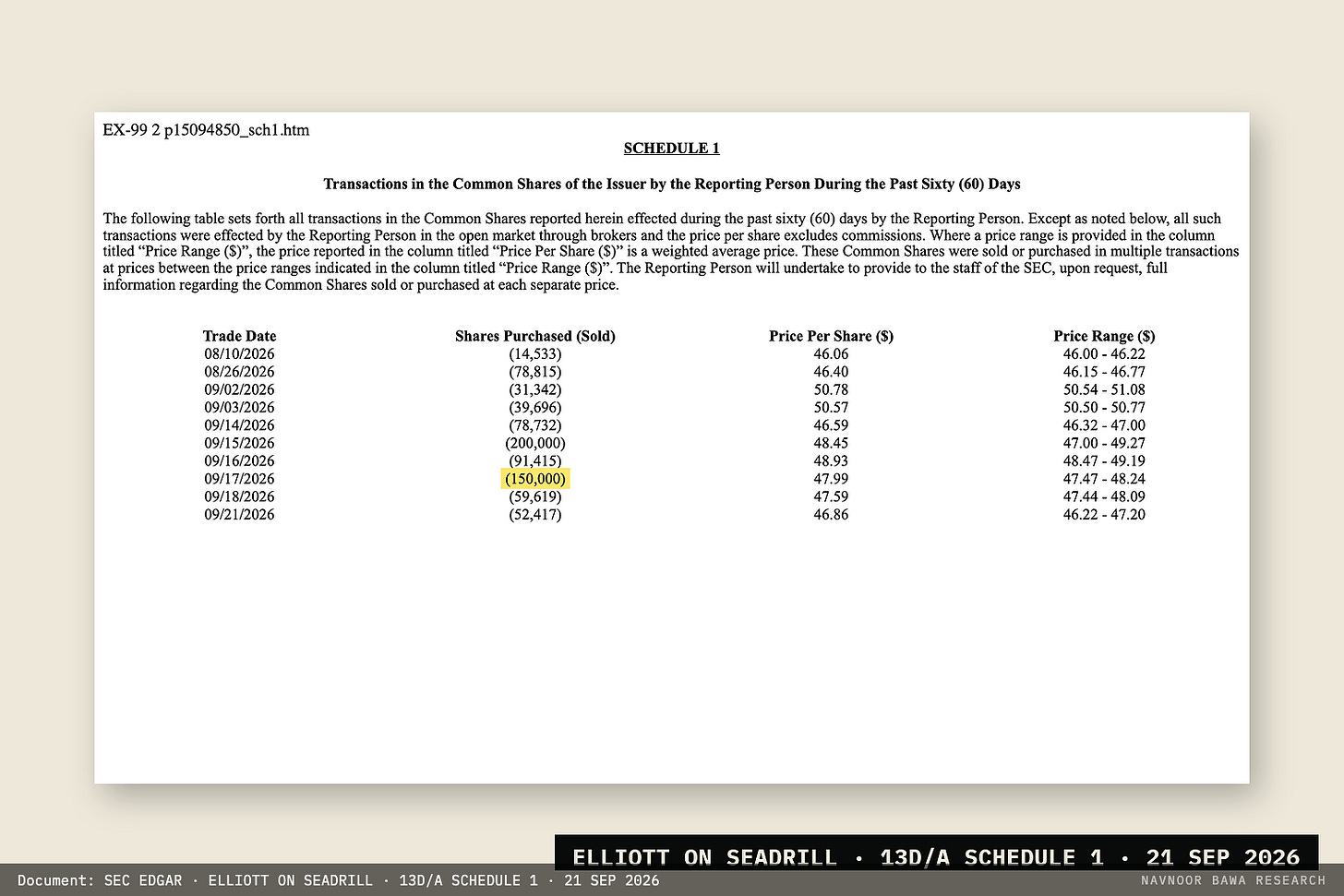This screenshot has width=1344, height=896.
Task: Click the price range 48.47 - 49.19
Action: click(1104, 461)
